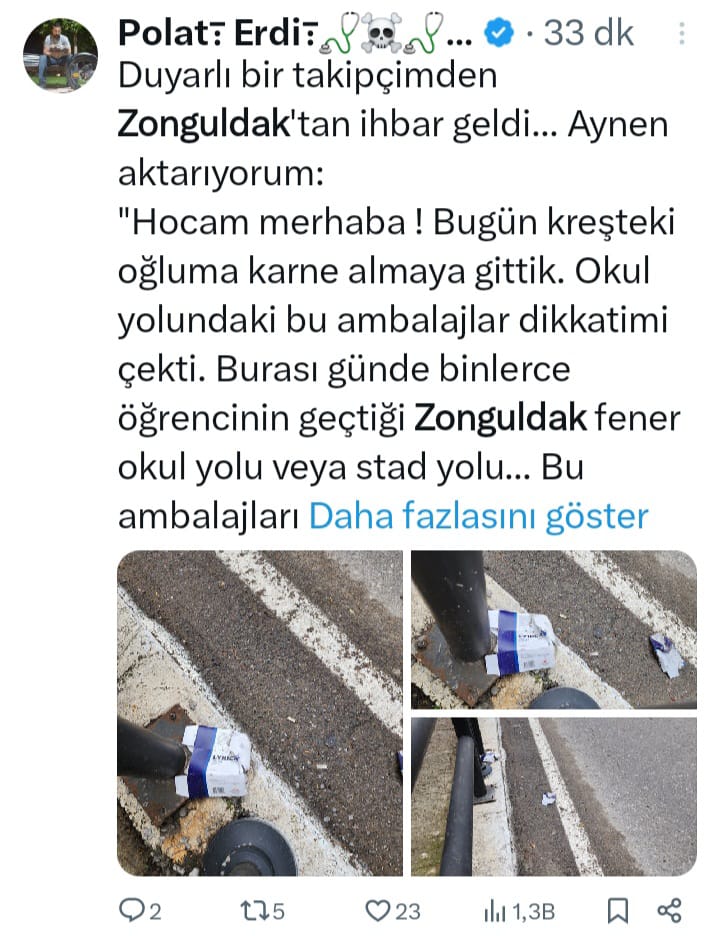Click the like count number 23
The height and width of the screenshot is (936, 720).
pyautogui.click(x=408, y=912)
